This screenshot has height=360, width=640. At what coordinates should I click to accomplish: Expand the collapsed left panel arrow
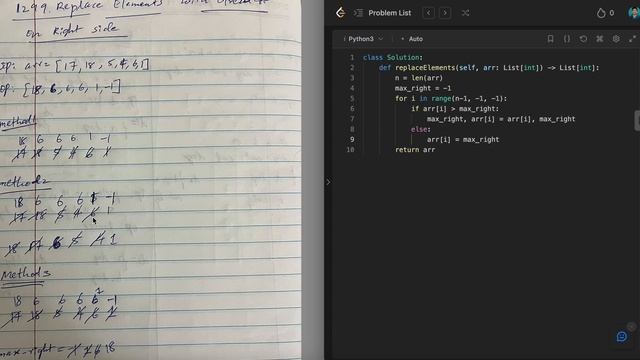(328, 182)
